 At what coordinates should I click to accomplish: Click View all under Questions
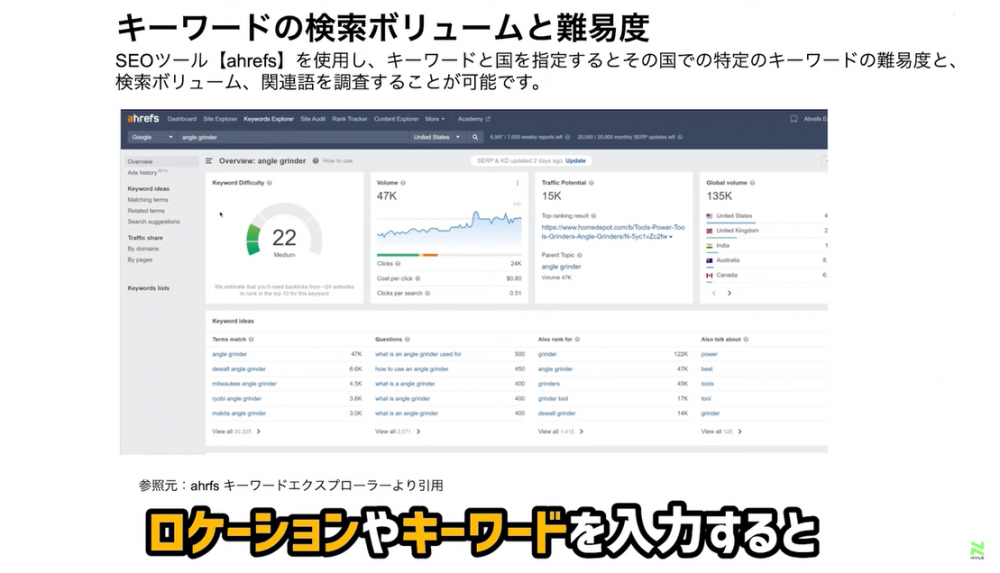[x=397, y=432]
